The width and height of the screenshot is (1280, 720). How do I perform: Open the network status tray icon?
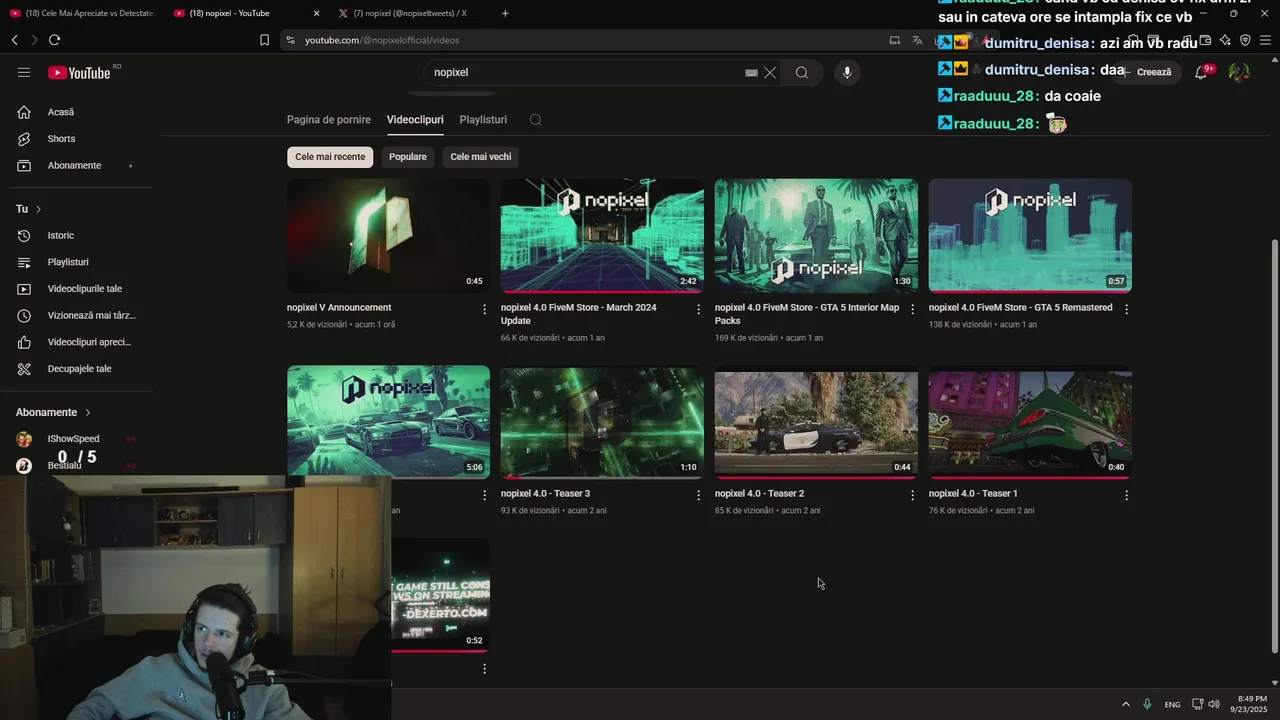(x=1198, y=704)
